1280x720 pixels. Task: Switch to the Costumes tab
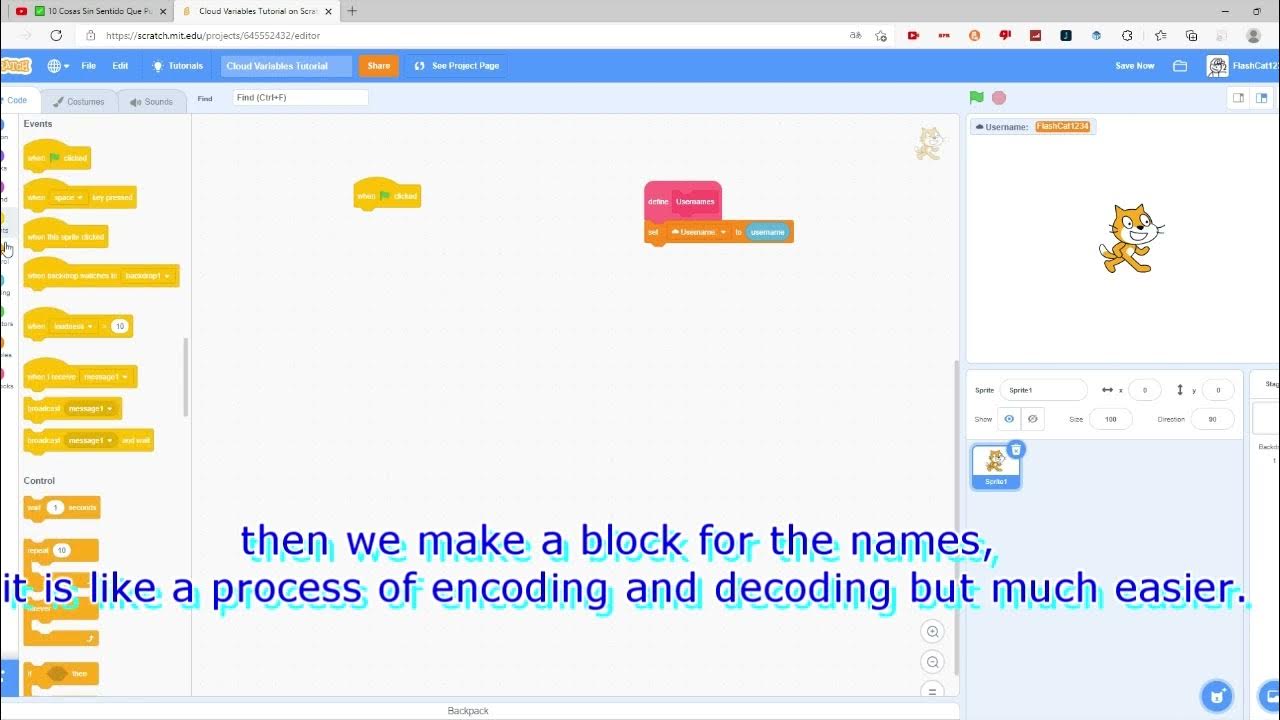[79, 101]
